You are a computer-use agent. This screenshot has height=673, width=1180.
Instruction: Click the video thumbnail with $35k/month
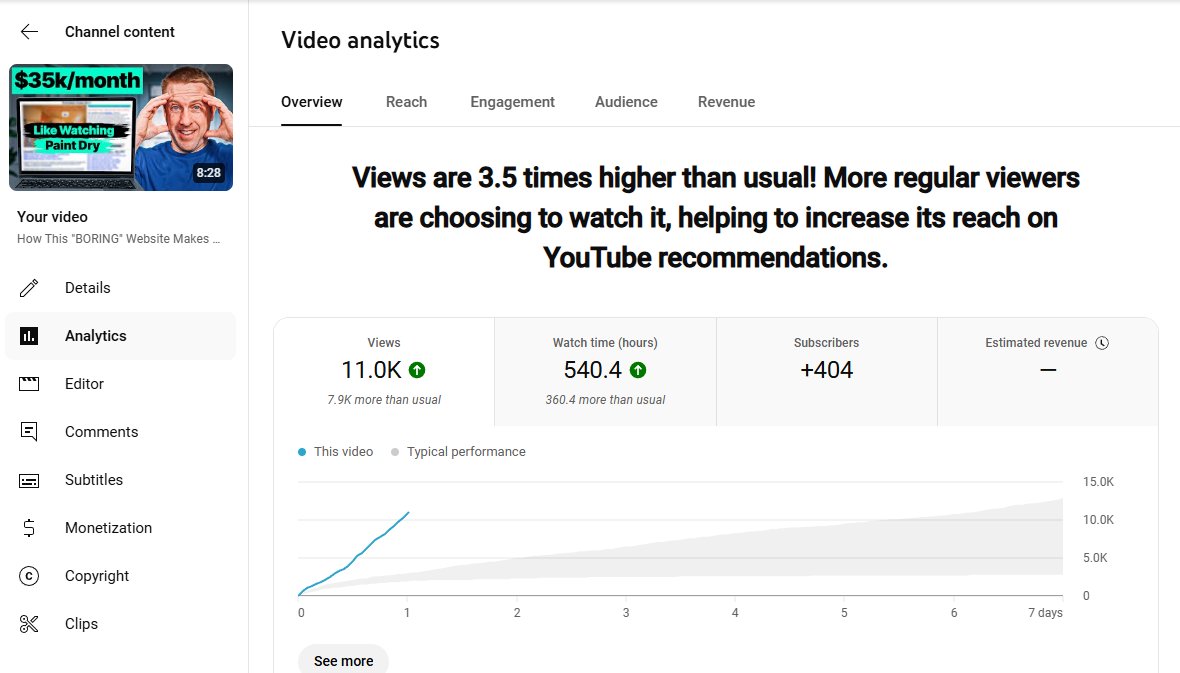121,127
